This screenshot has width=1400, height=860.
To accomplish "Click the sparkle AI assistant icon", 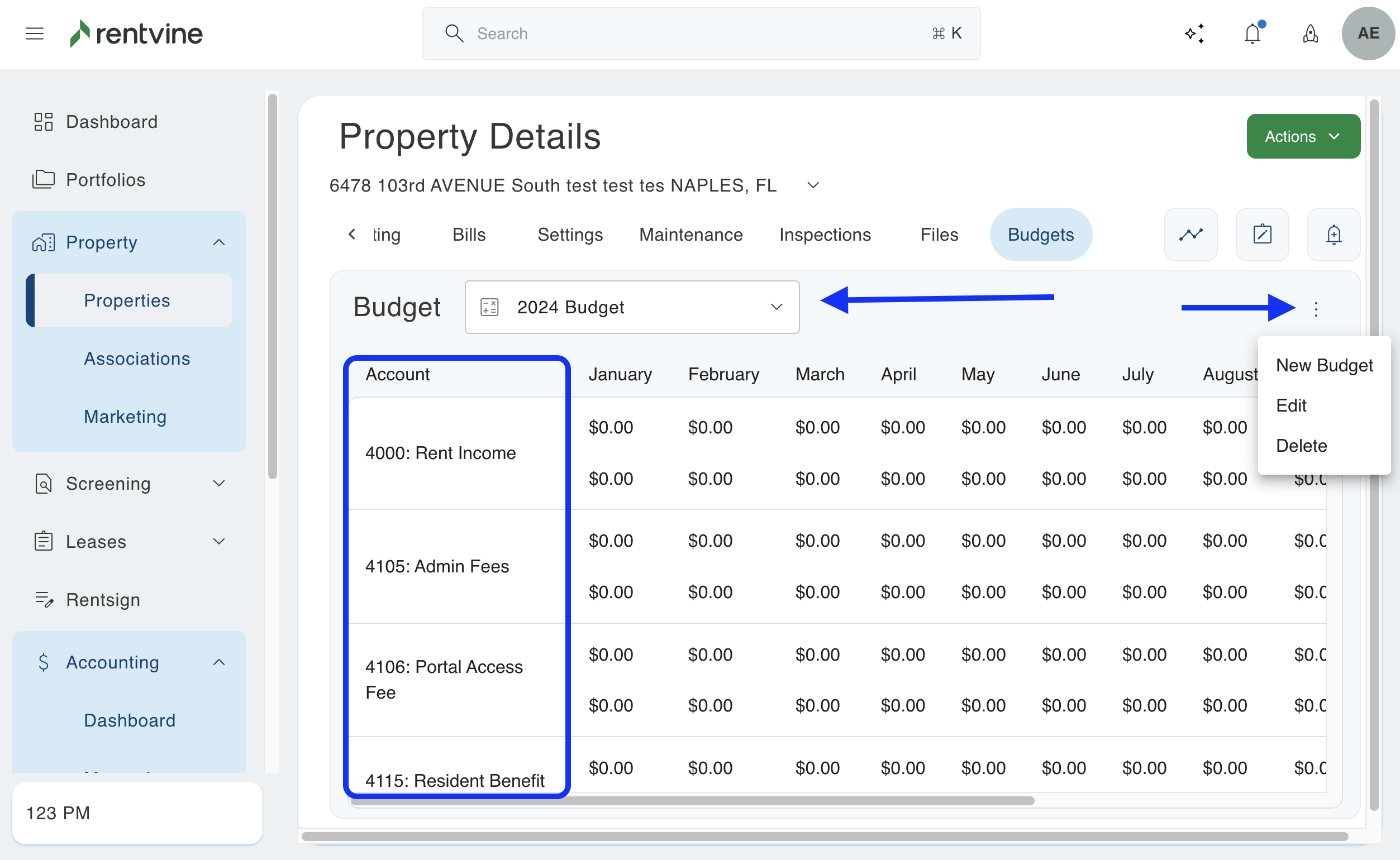I will 1194,34.
